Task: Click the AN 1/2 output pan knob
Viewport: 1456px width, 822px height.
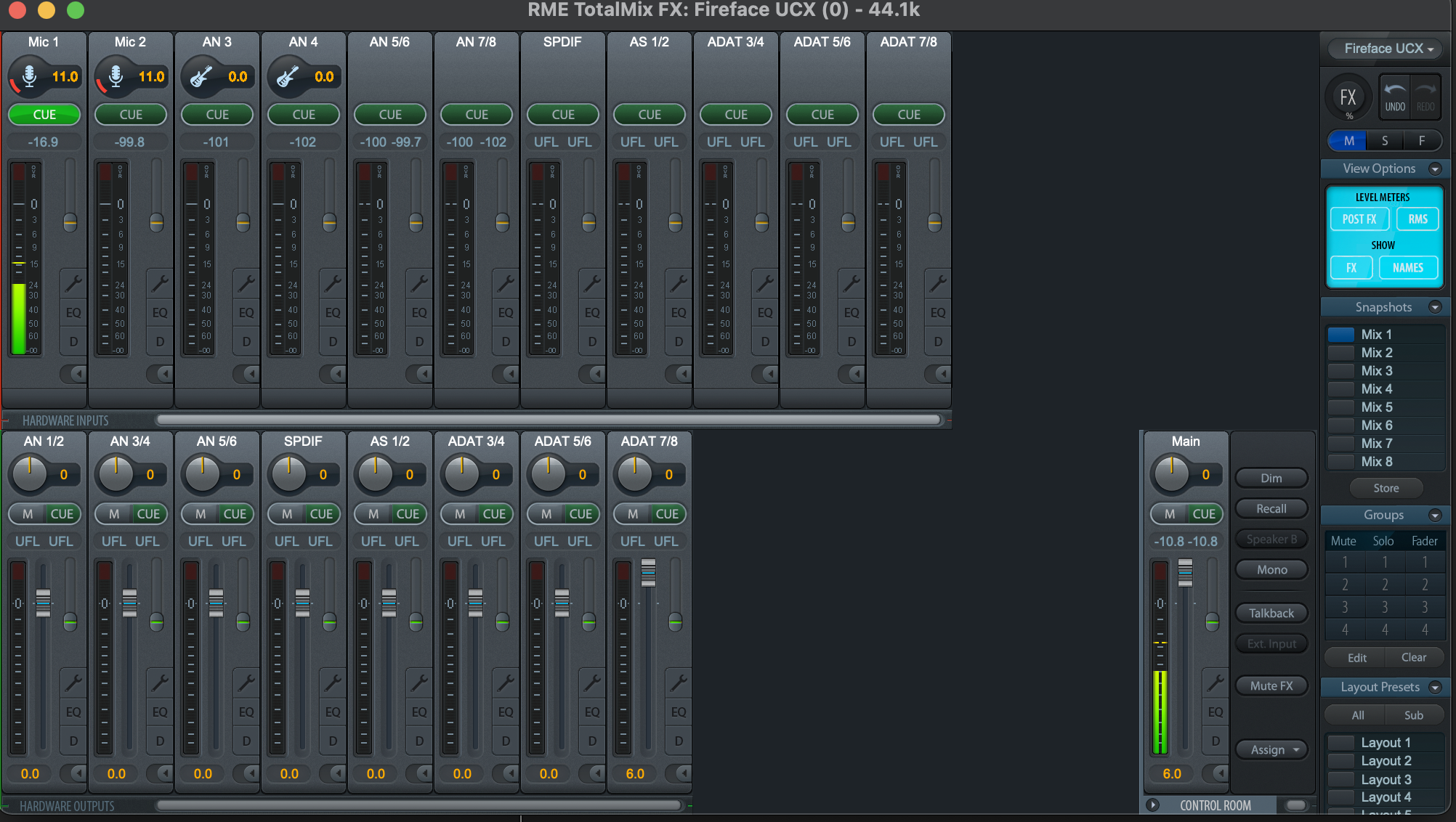Action: click(29, 474)
